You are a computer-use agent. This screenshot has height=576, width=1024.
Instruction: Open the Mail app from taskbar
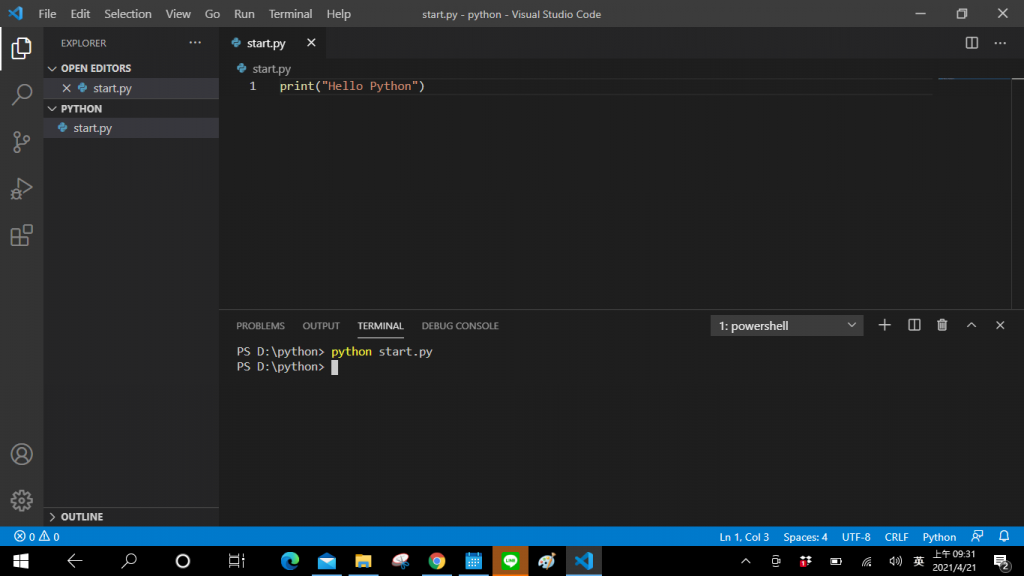pyautogui.click(x=327, y=561)
